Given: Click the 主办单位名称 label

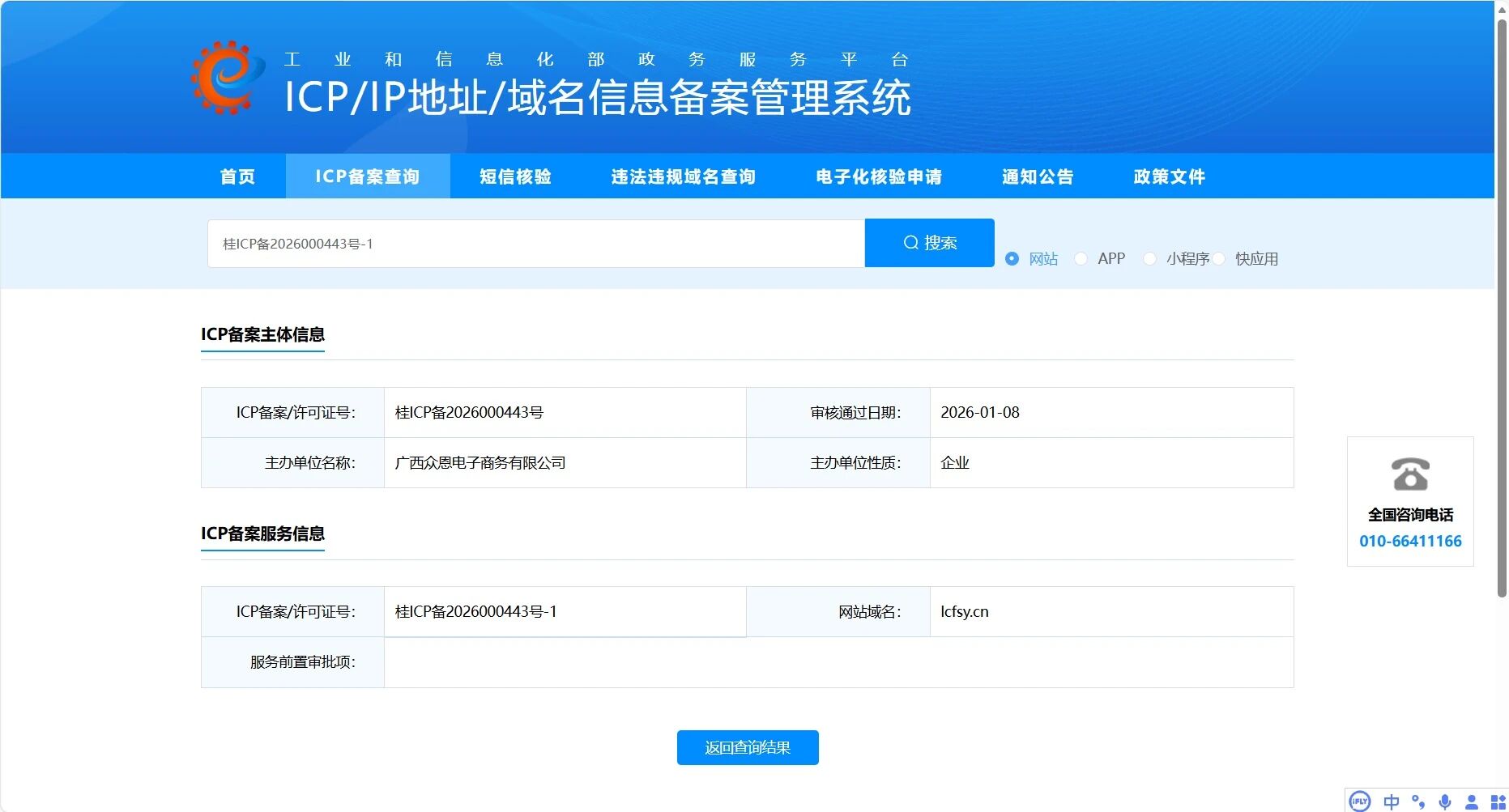Looking at the screenshot, I should pyautogui.click(x=310, y=463).
